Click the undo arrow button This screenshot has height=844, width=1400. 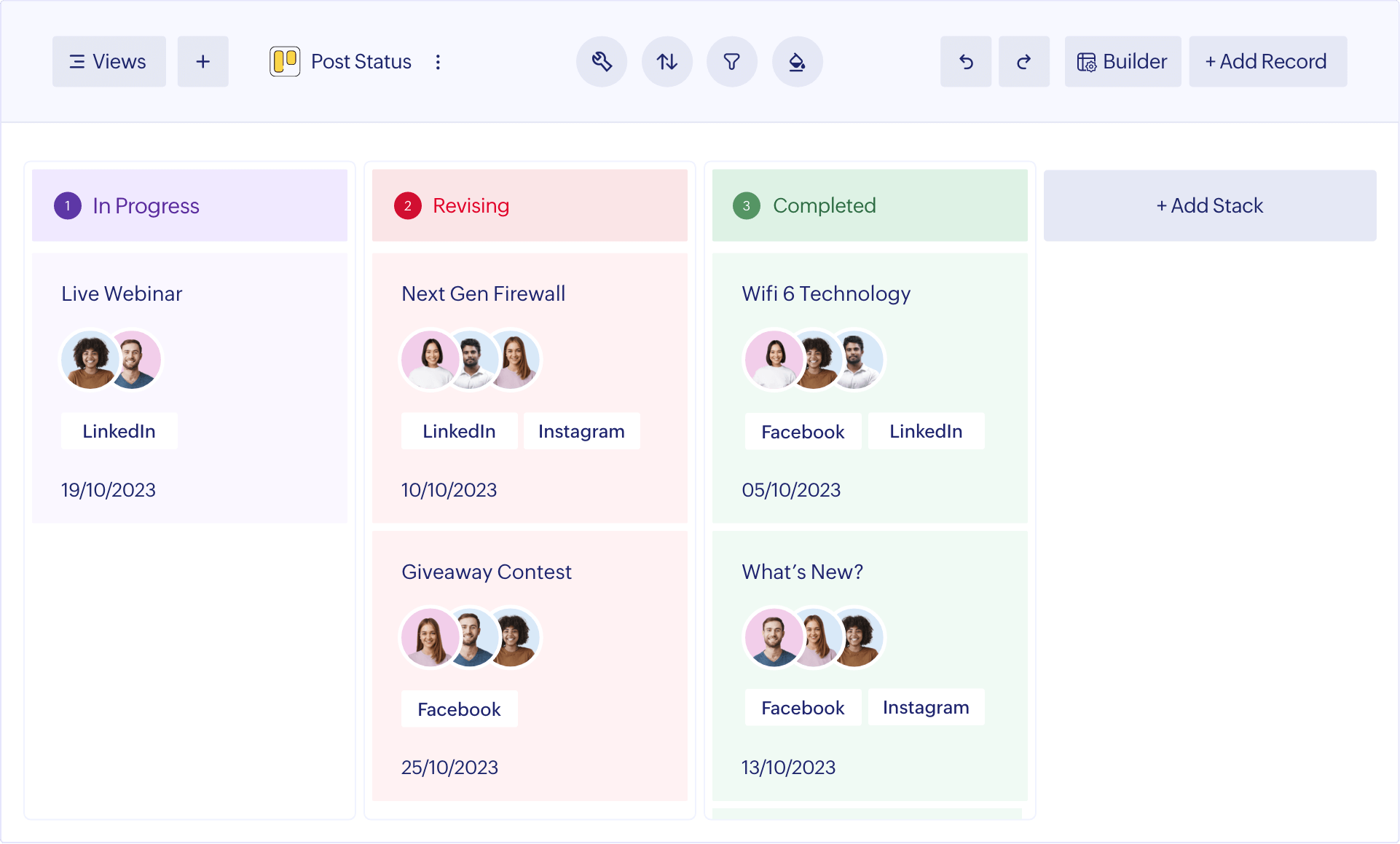click(x=966, y=62)
